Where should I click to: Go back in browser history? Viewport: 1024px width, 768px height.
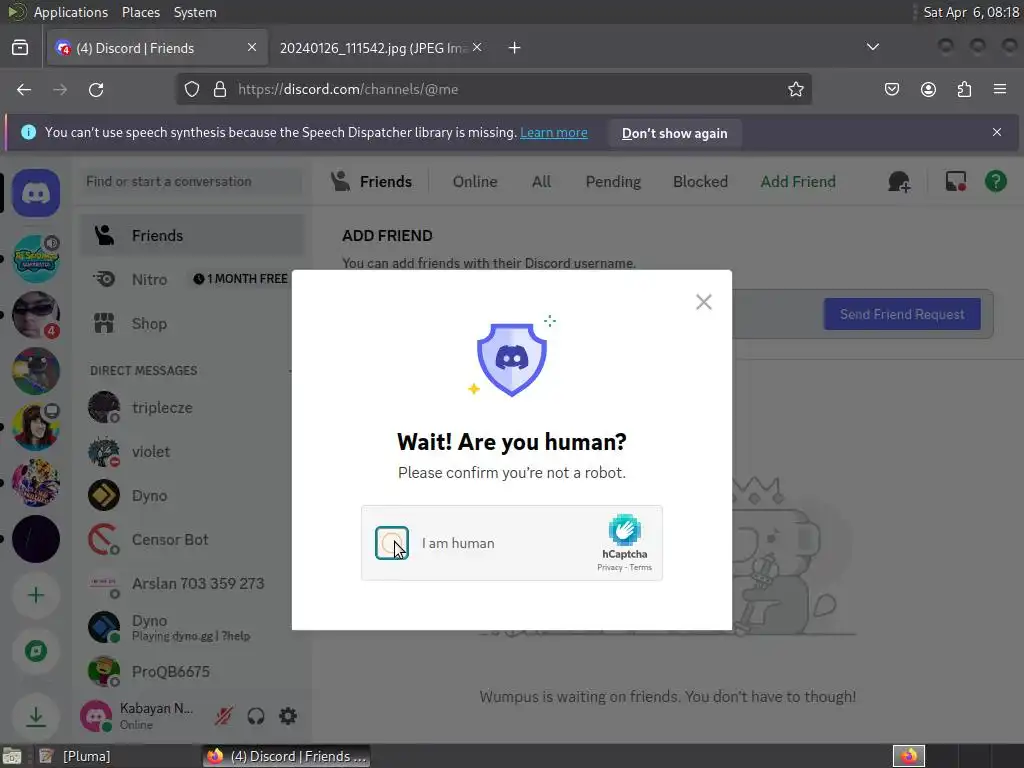click(24, 89)
